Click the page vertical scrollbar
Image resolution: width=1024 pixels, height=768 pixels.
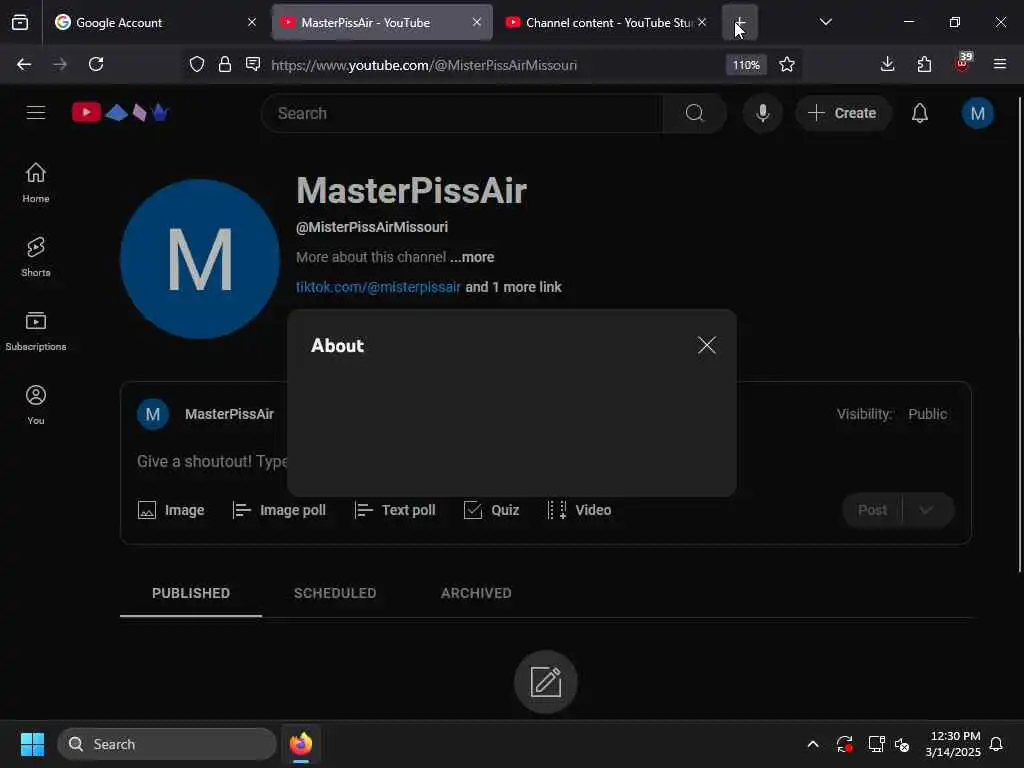tap(1019, 333)
